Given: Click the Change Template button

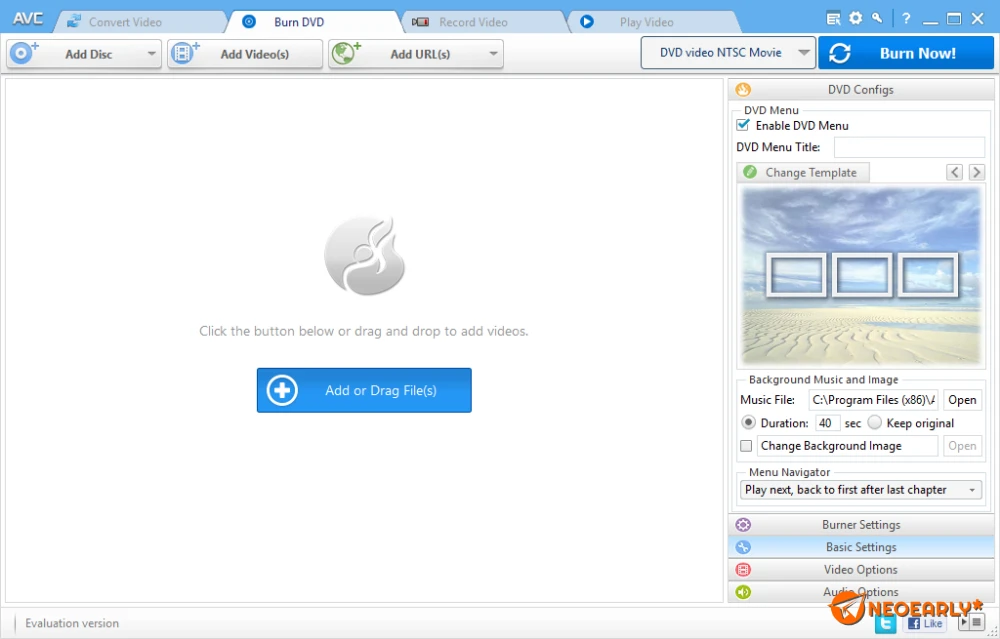Looking at the screenshot, I should coord(803,172).
